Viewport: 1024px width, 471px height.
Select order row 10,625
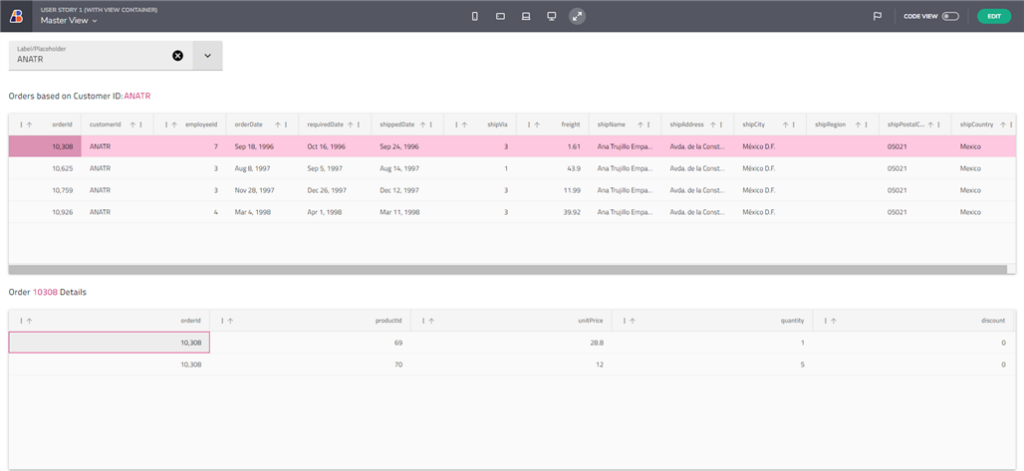tap(512, 169)
